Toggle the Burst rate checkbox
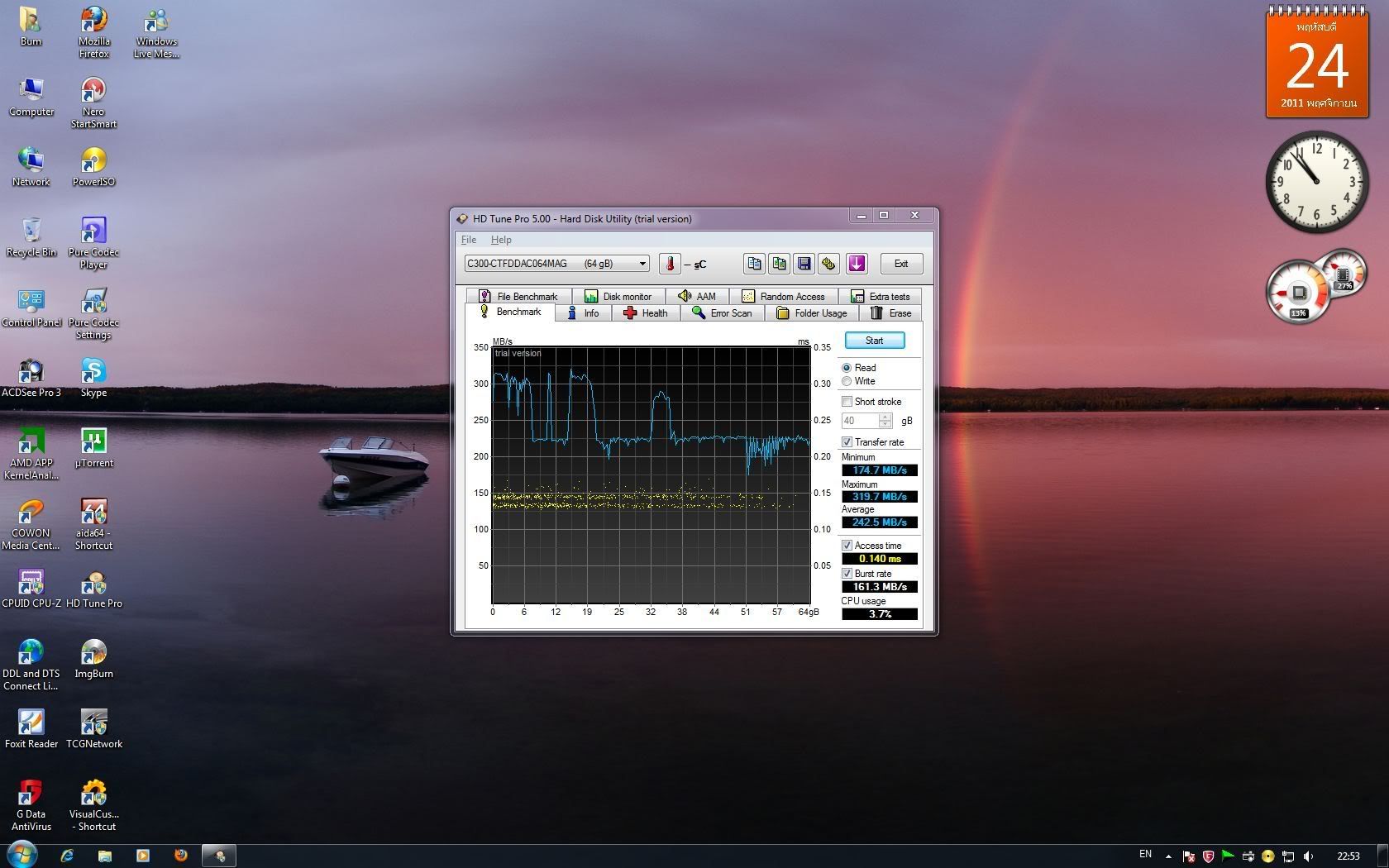Viewport: 1389px width, 868px height. pyautogui.click(x=847, y=574)
